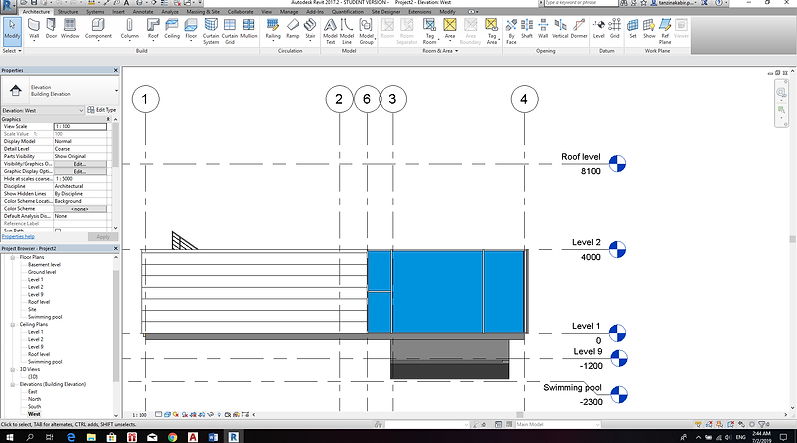The image size is (797, 443).
Task: Switch to the Massing & Site tab
Action: (x=203, y=11)
